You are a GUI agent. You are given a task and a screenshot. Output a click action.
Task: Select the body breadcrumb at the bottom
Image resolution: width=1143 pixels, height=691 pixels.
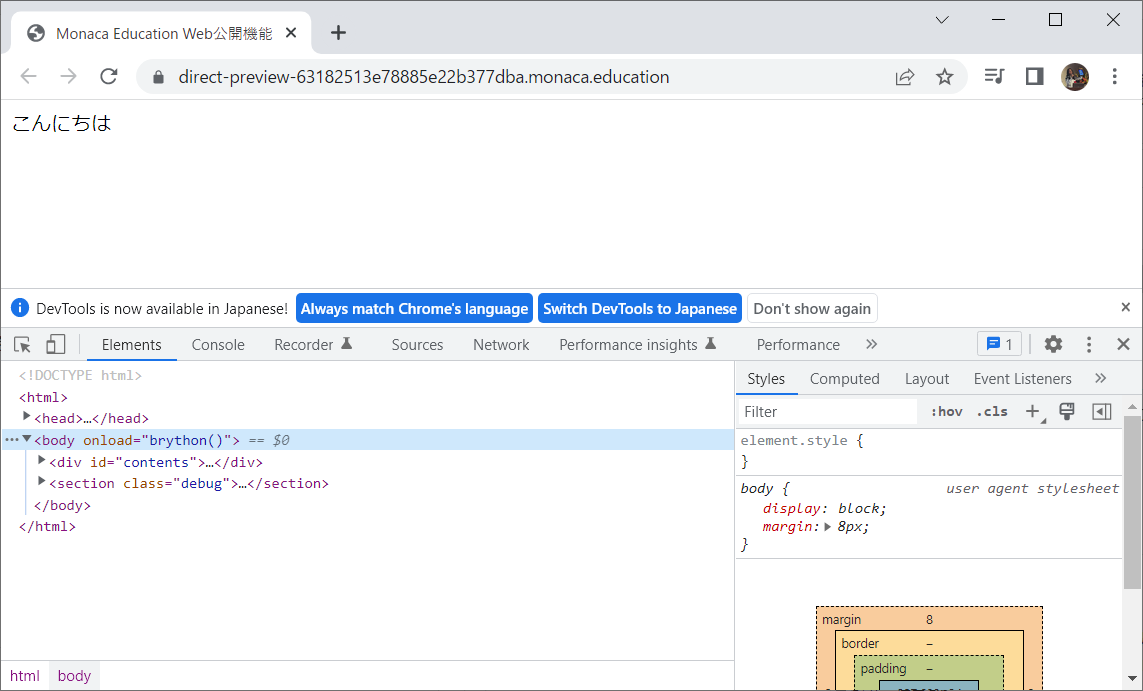click(x=73, y=675)
